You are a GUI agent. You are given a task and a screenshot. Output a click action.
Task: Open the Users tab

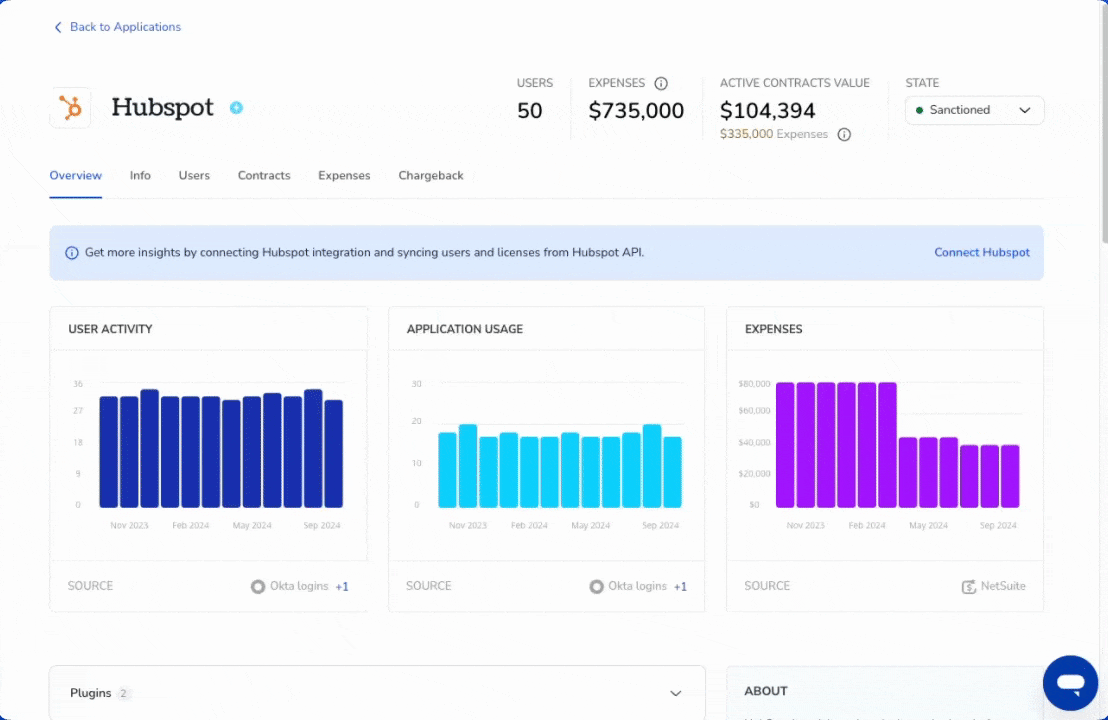pos(194,175)
